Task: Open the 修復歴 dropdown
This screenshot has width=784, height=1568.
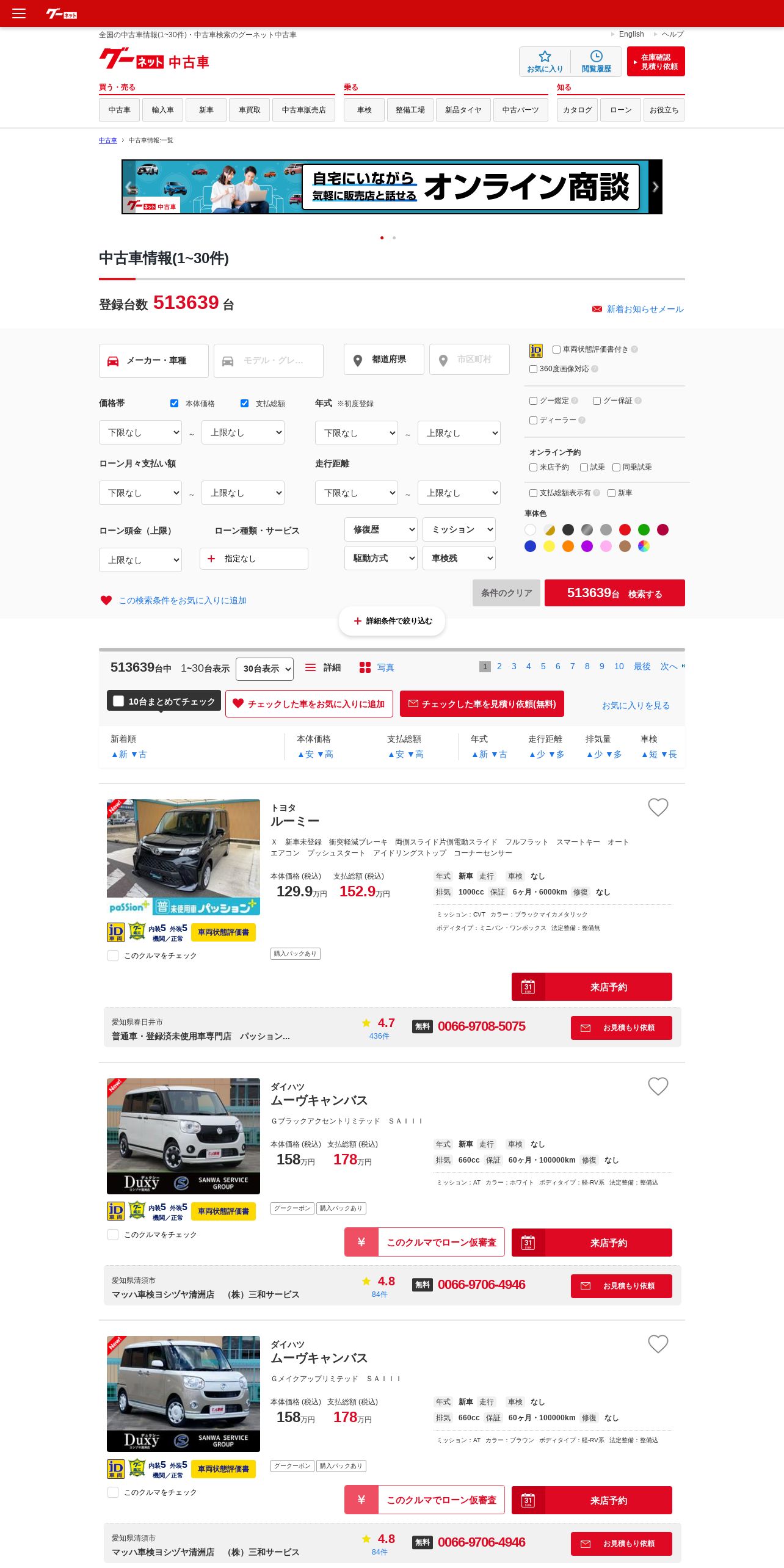Action: [381, 529]
